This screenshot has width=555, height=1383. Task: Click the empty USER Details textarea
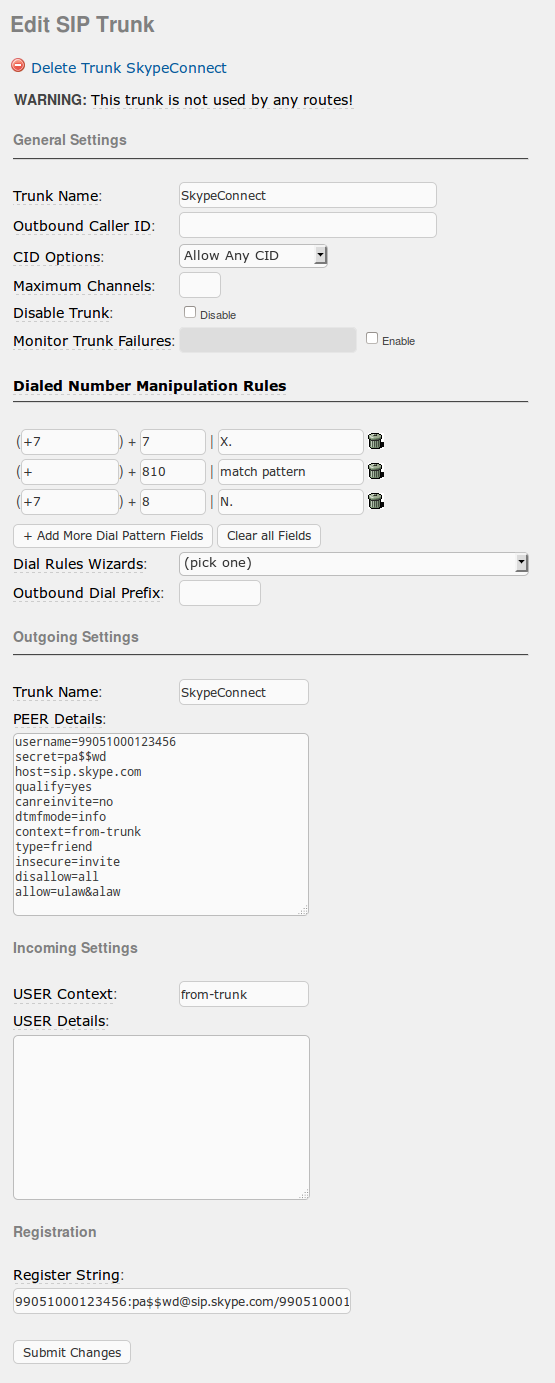point(161,1117)
